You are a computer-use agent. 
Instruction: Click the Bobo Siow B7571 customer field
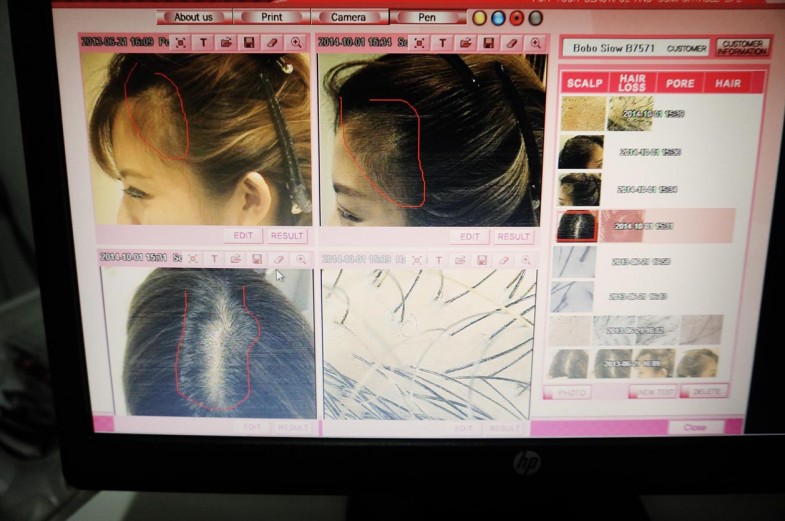pyautogui.click(x=636, y=49)
